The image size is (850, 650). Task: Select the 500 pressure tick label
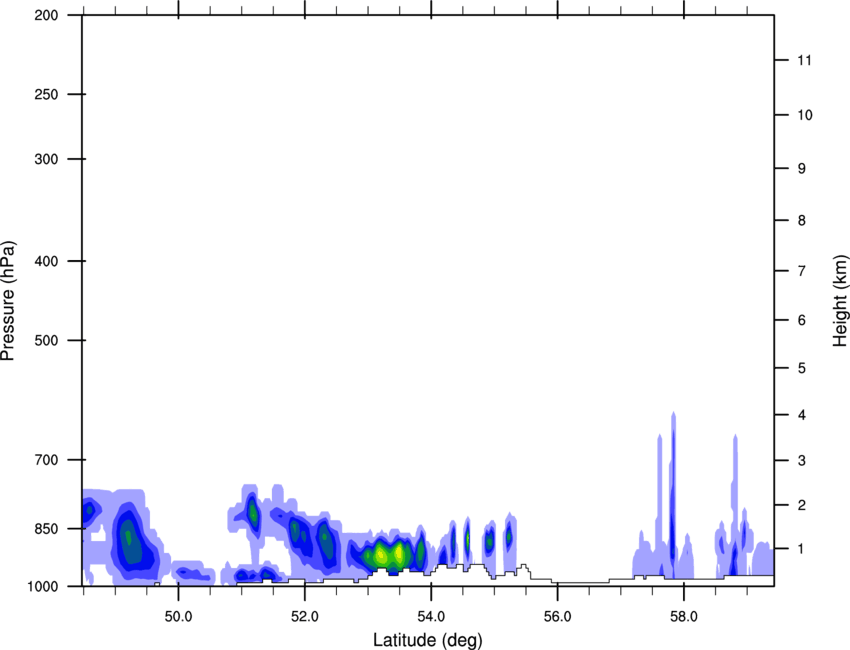(x=46, y=340)
